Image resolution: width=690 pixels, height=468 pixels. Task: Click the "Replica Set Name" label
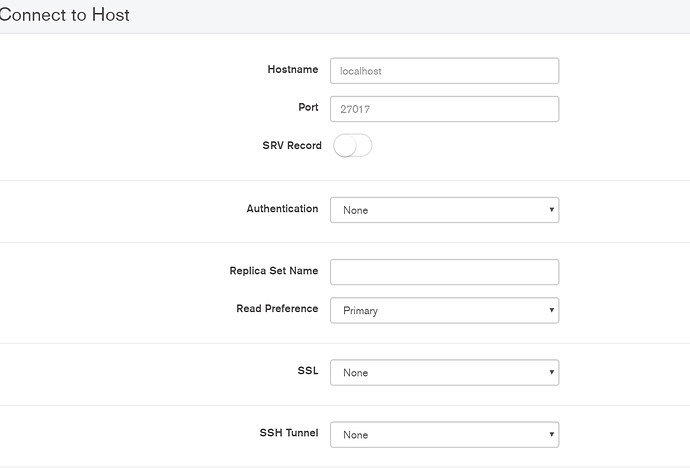point(273,271)
